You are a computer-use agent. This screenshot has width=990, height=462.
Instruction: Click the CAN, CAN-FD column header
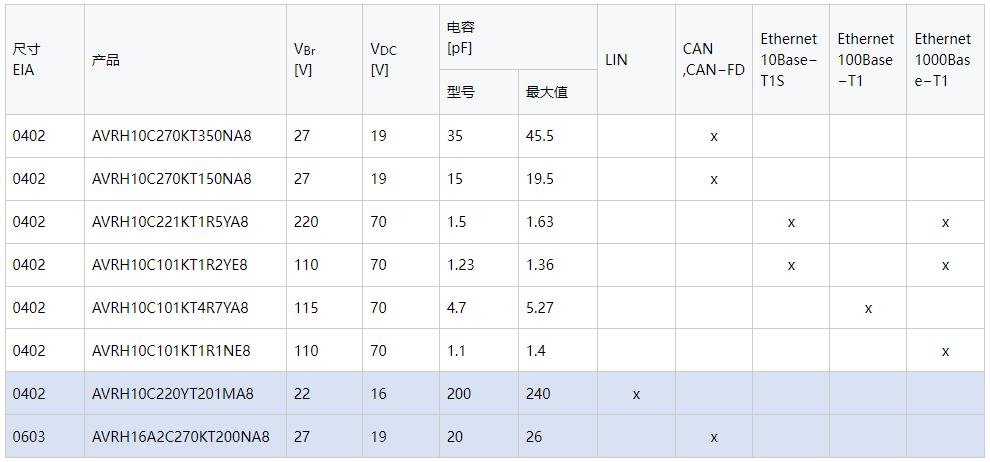pyautogui.click(x=713, y=60)
